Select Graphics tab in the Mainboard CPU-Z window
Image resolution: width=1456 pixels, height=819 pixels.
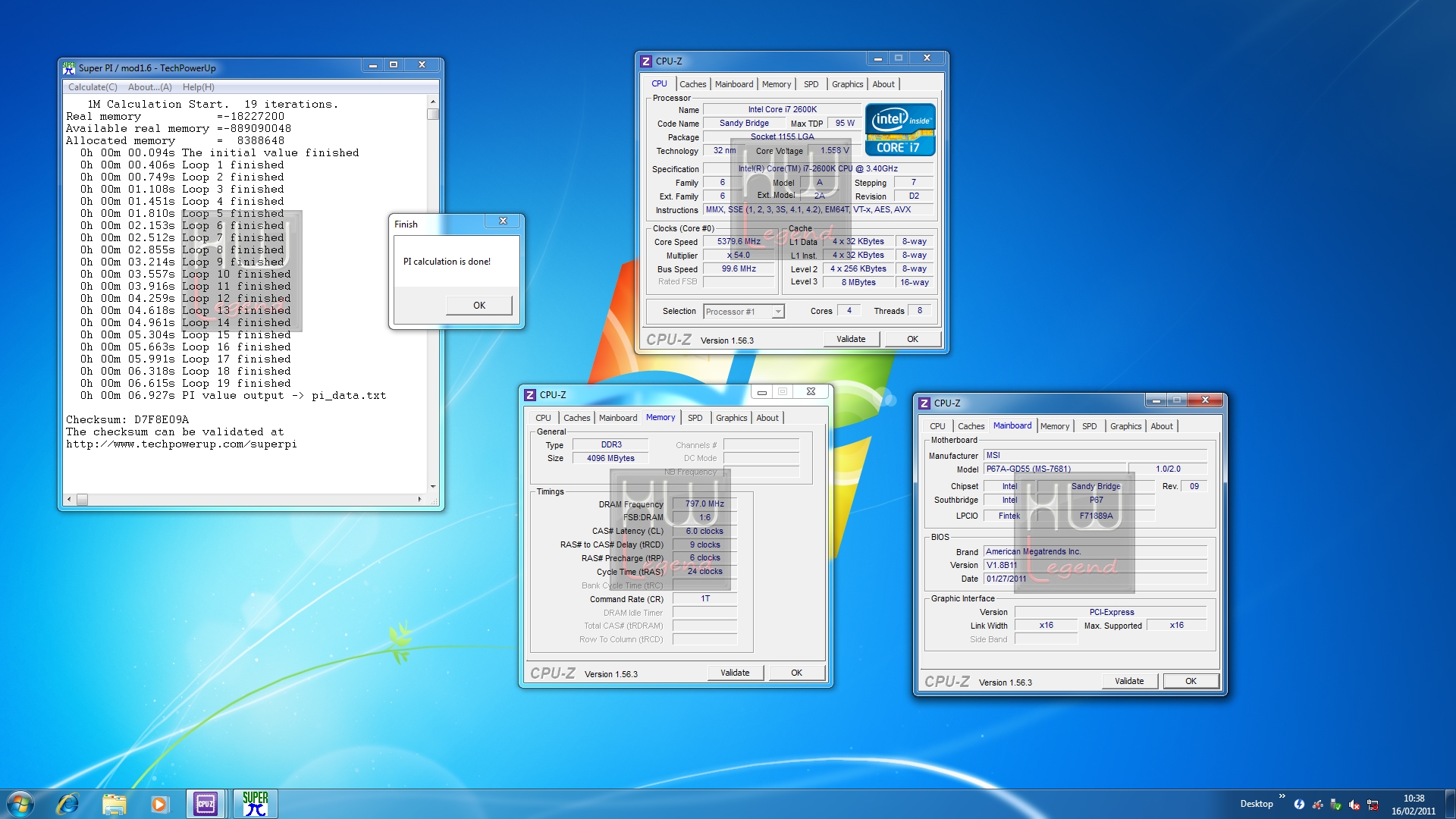pos(1125,426)
